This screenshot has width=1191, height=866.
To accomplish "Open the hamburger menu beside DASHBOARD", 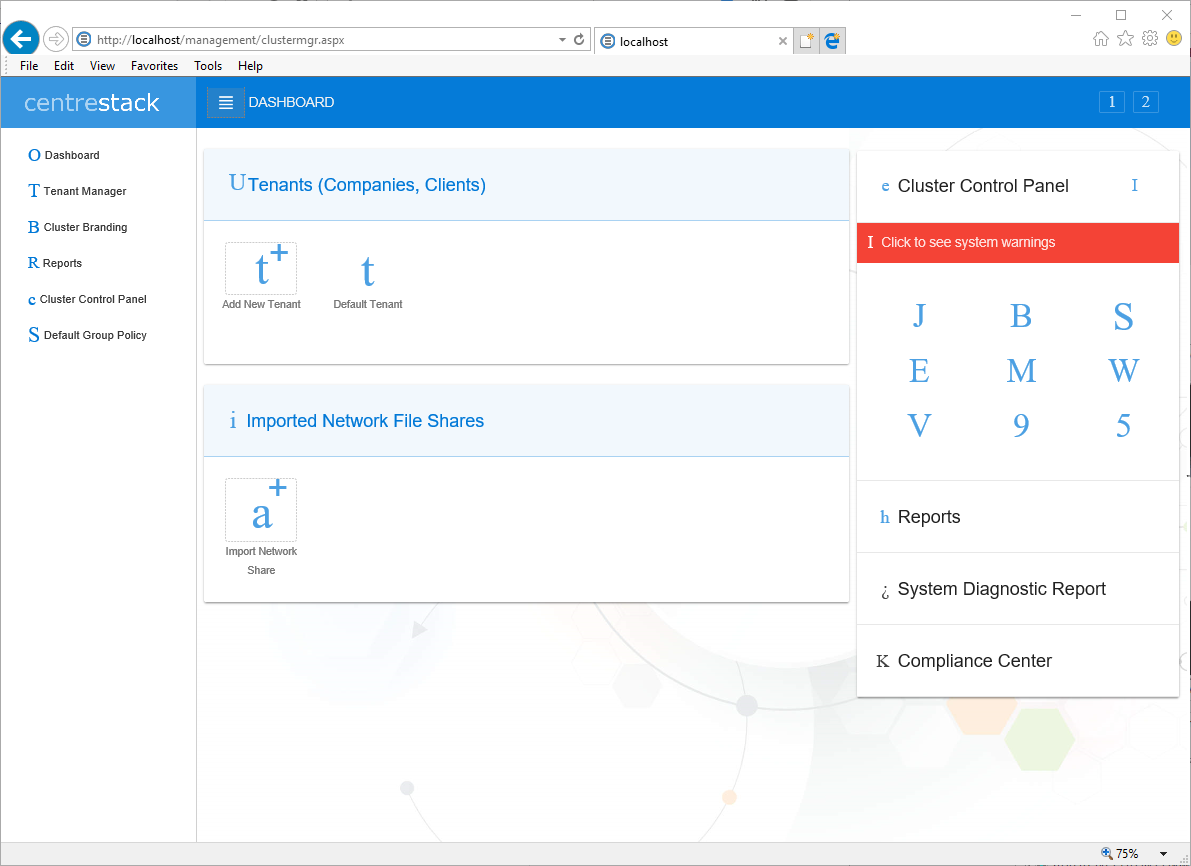I will (226, 103).
